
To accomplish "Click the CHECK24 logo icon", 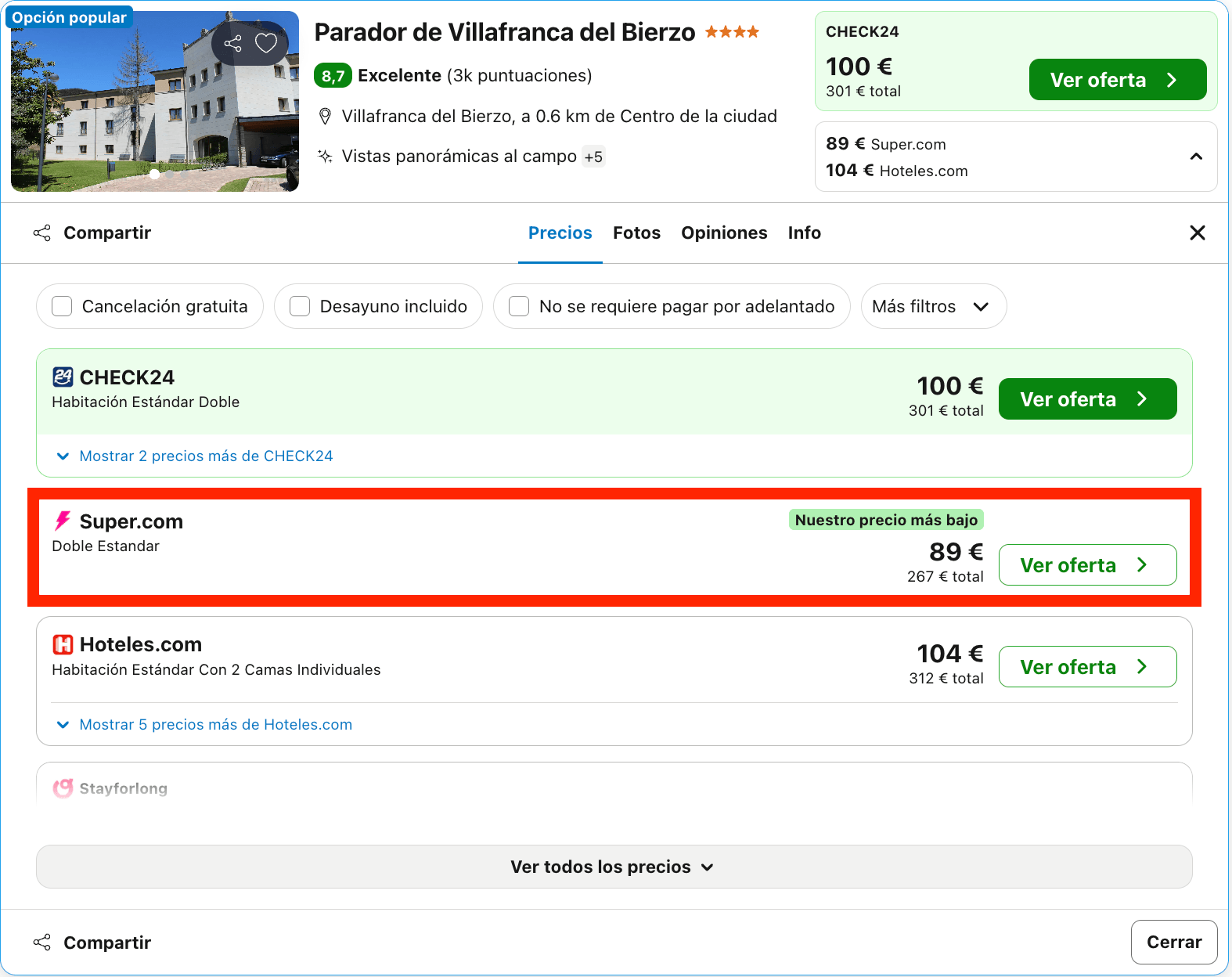I will [x=63, y=377].
